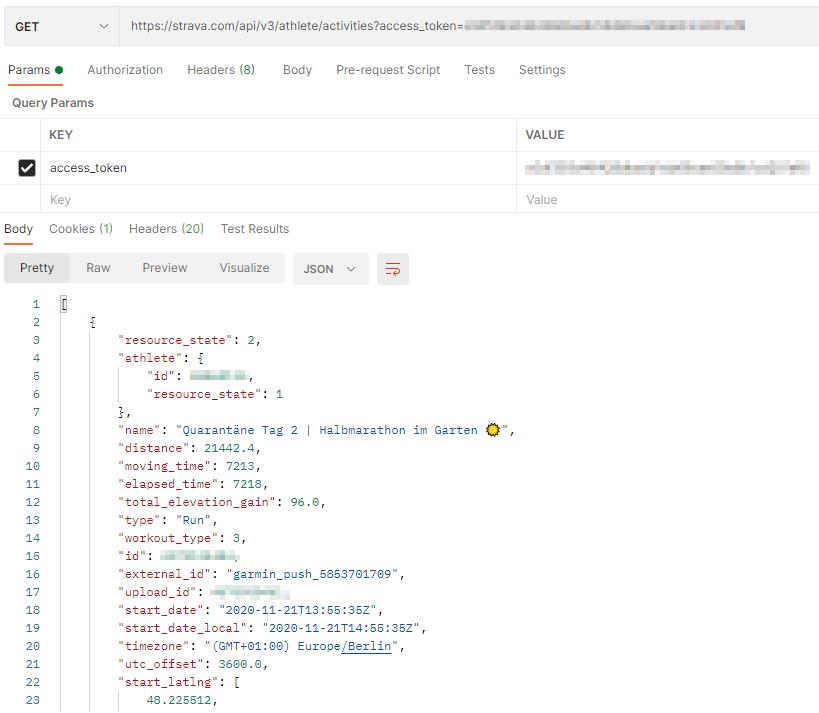Open the Settings tab
This screenshot has width=819, height=713.
(x=542, y=70)
